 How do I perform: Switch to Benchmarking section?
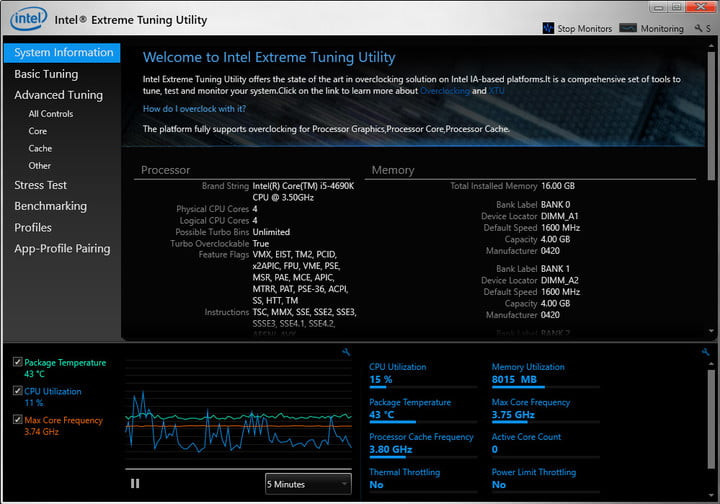(x=51, y=207)
